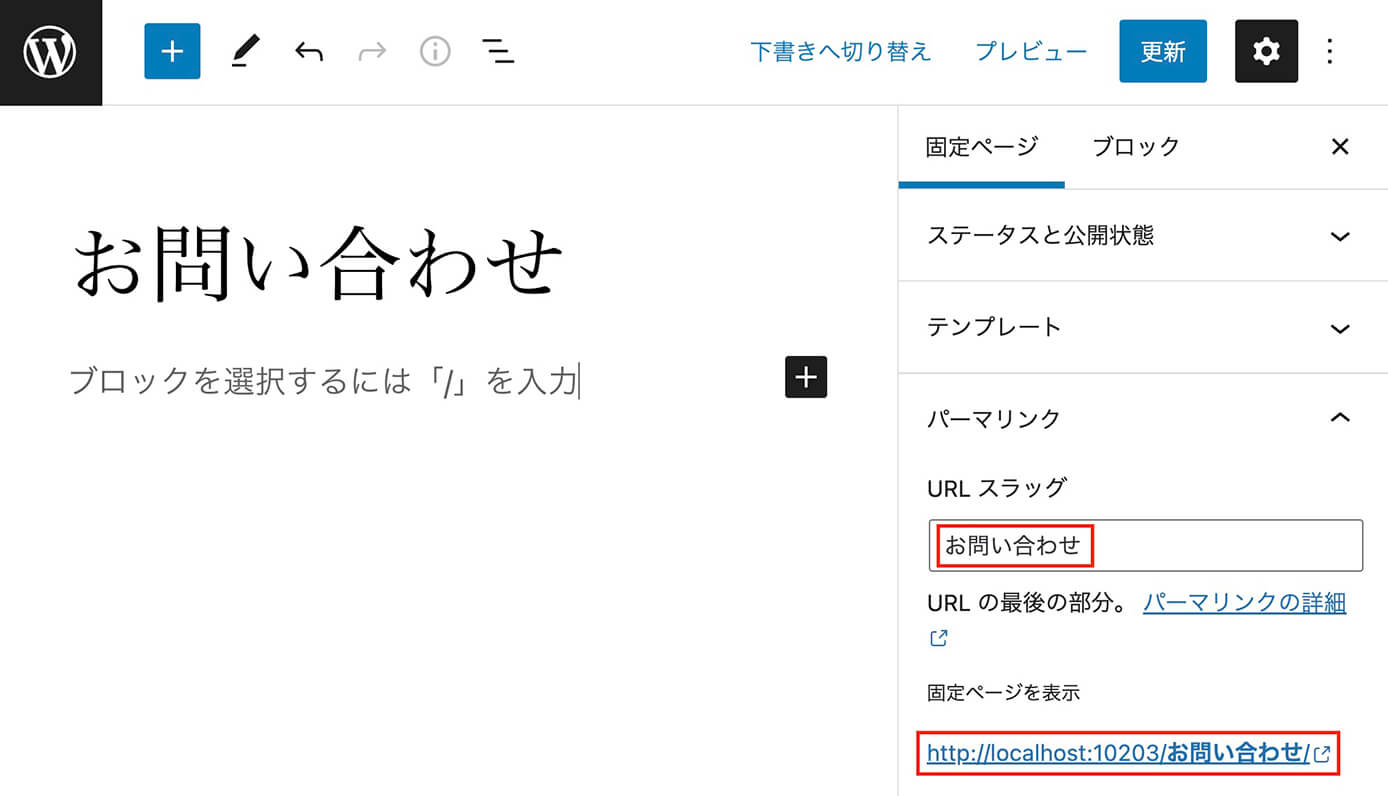Click the 更新 update button
The height and width of the screenshot is (796, 1388).
pyautogui.click(x=1163, y=51)
